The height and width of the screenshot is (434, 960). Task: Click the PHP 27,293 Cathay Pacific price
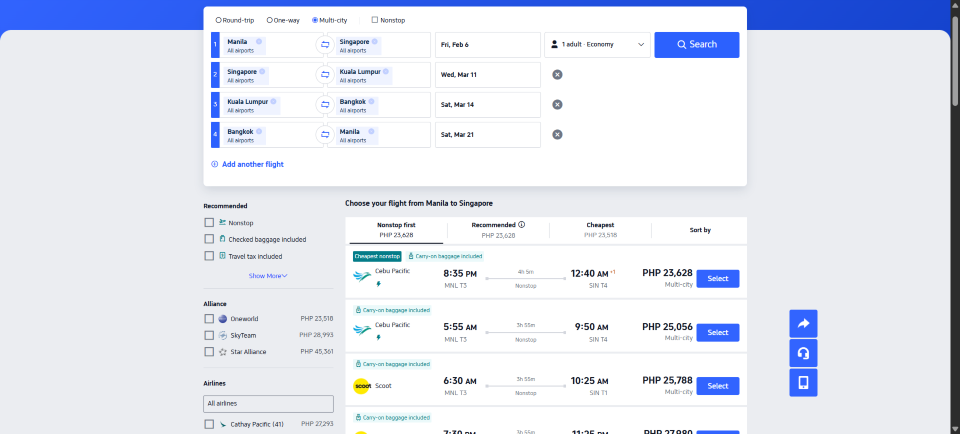pyautogui.click(x=317, y=424)
